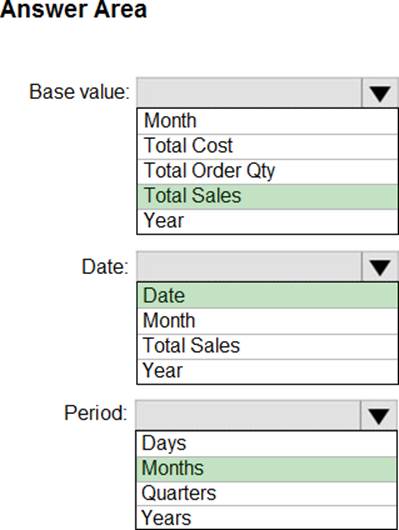Click the Base value combo box field
Screen dimensions: 399x530
pyautogui.click(x=249, y=93)
